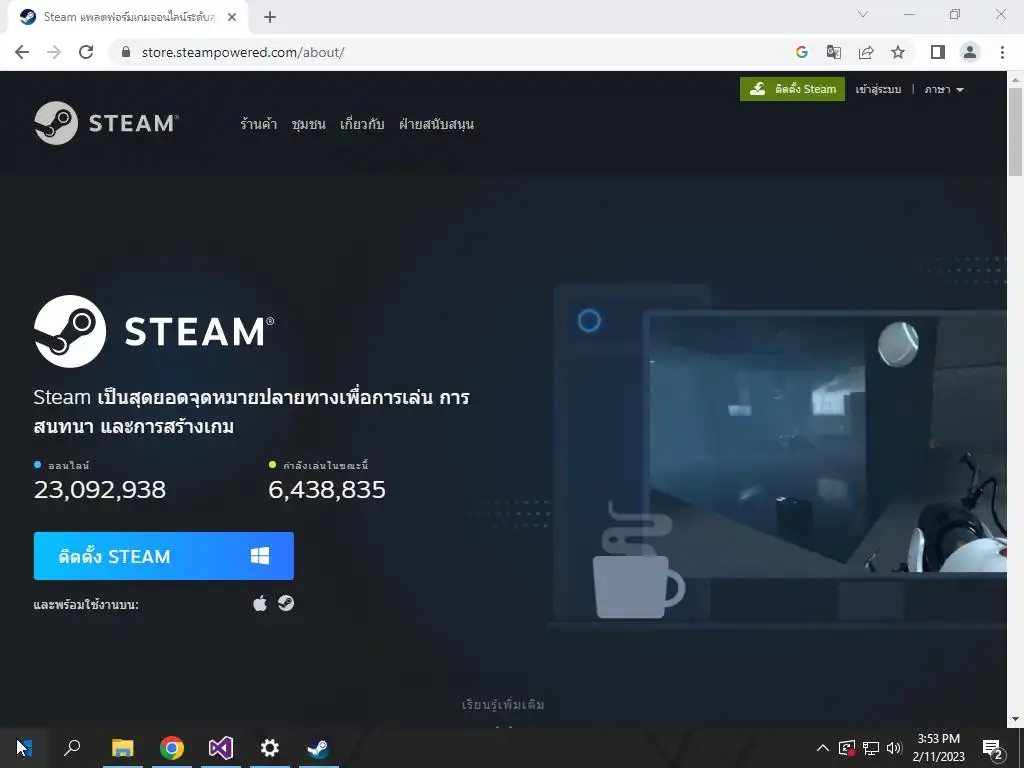Image resolution: width=1024 pixels, height=768 pixels.
Task: Select the SteamOS download icon
Action: coord(286,603)
